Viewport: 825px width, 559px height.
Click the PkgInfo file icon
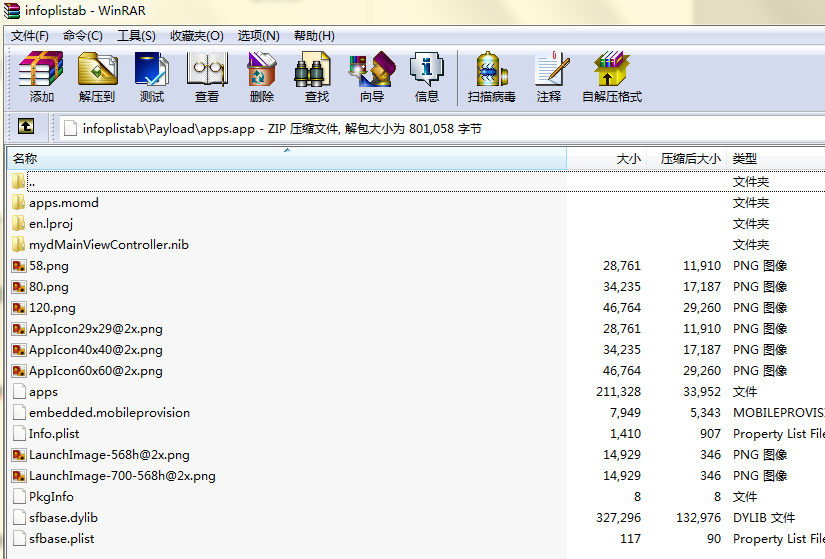(x=19, y=496)
